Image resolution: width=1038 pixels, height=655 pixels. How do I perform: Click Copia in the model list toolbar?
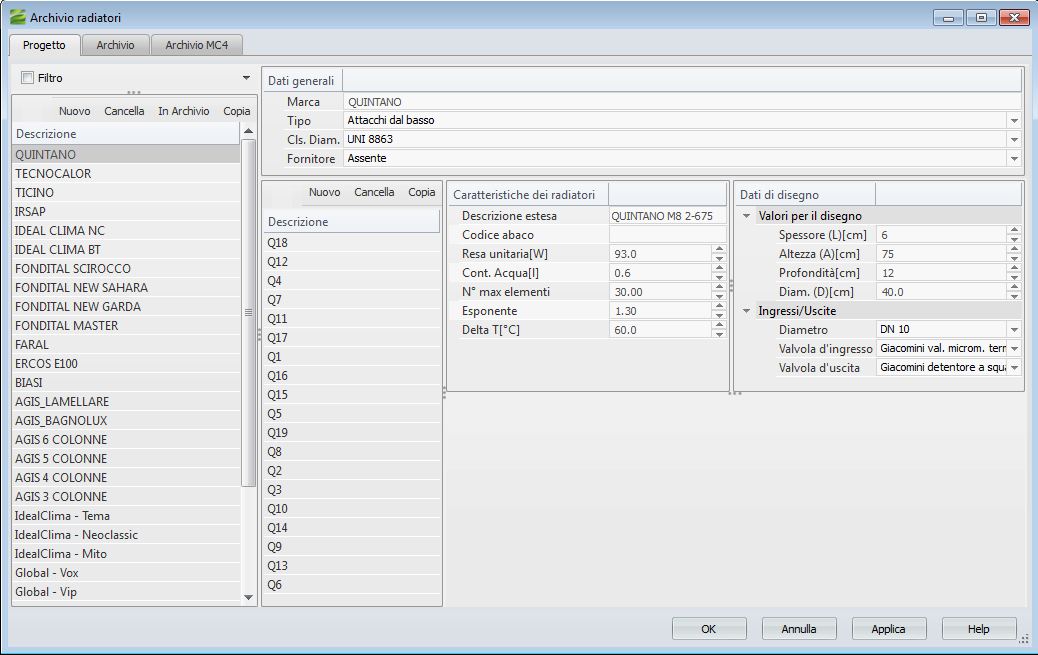click(421, 192)
